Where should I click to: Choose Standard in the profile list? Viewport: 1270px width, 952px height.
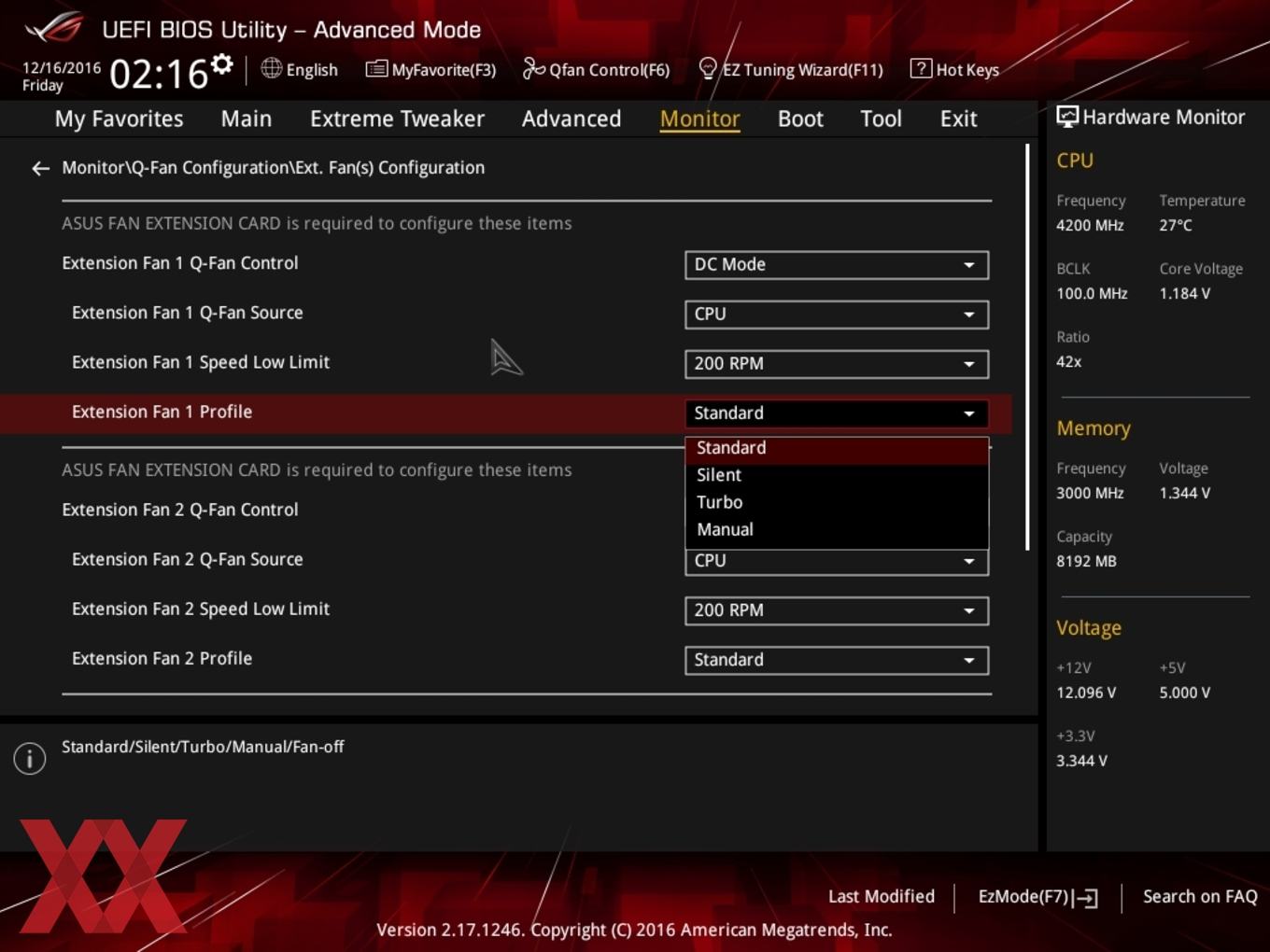point(837,448)
